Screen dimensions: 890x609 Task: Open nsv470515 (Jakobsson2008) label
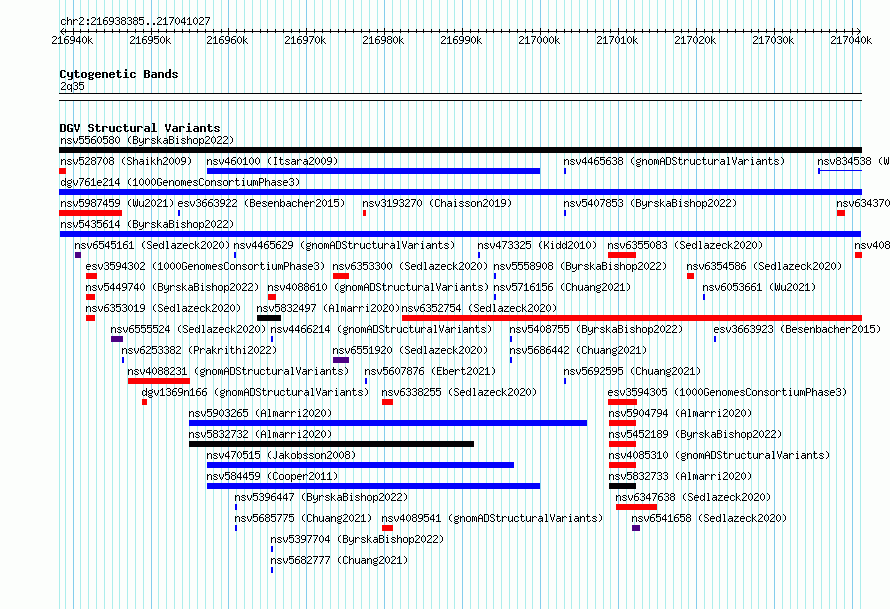tap(281, 455)
